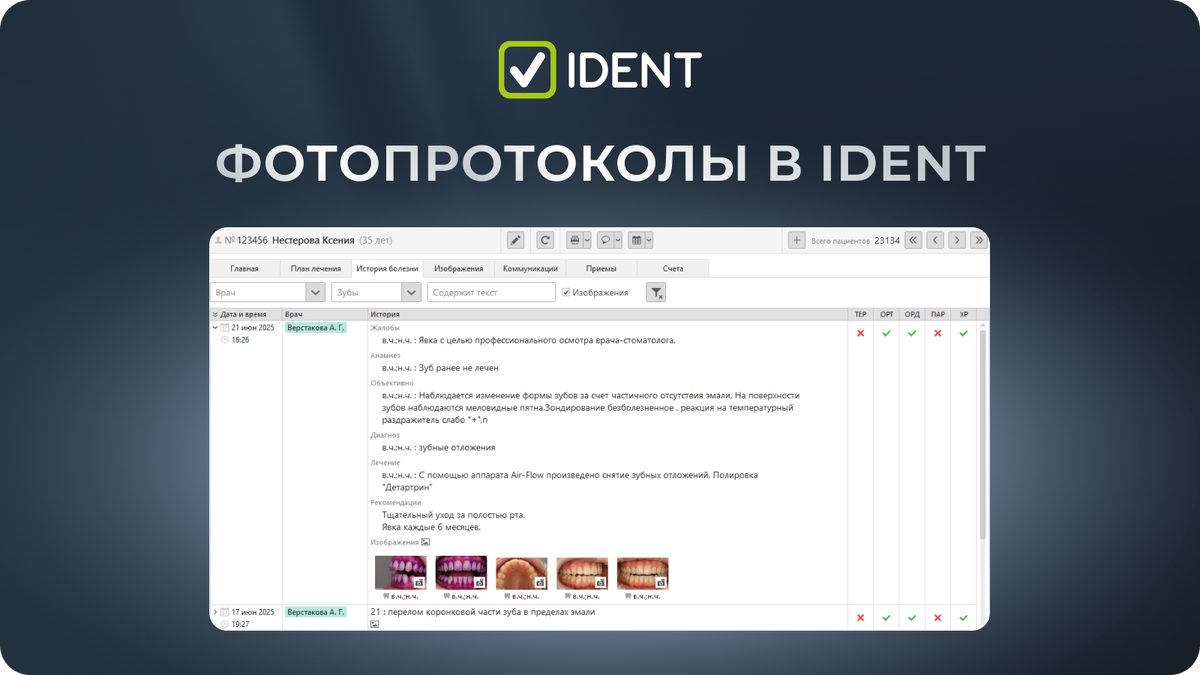The height and width of the screenshot is (675, 1200).
Task: Toggle the red cross under ПАР in the 21 июн row
Action: [x=938, y=333]
